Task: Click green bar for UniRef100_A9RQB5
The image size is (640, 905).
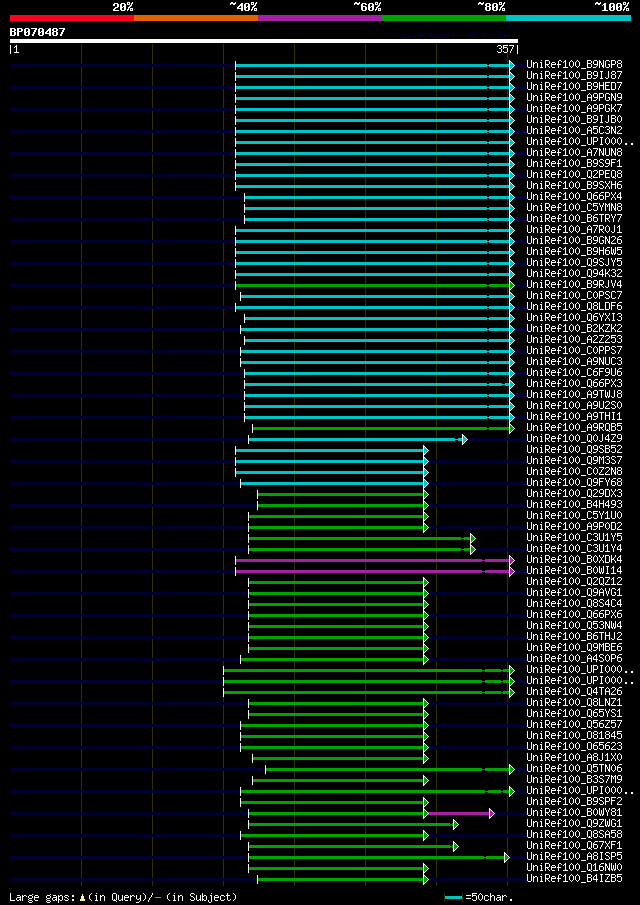Action: pyautogui.click(x=381, y=428)
